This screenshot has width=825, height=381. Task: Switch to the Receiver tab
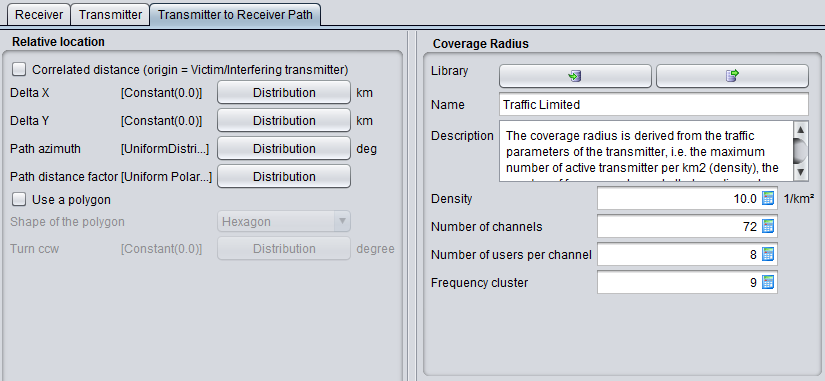39,14
